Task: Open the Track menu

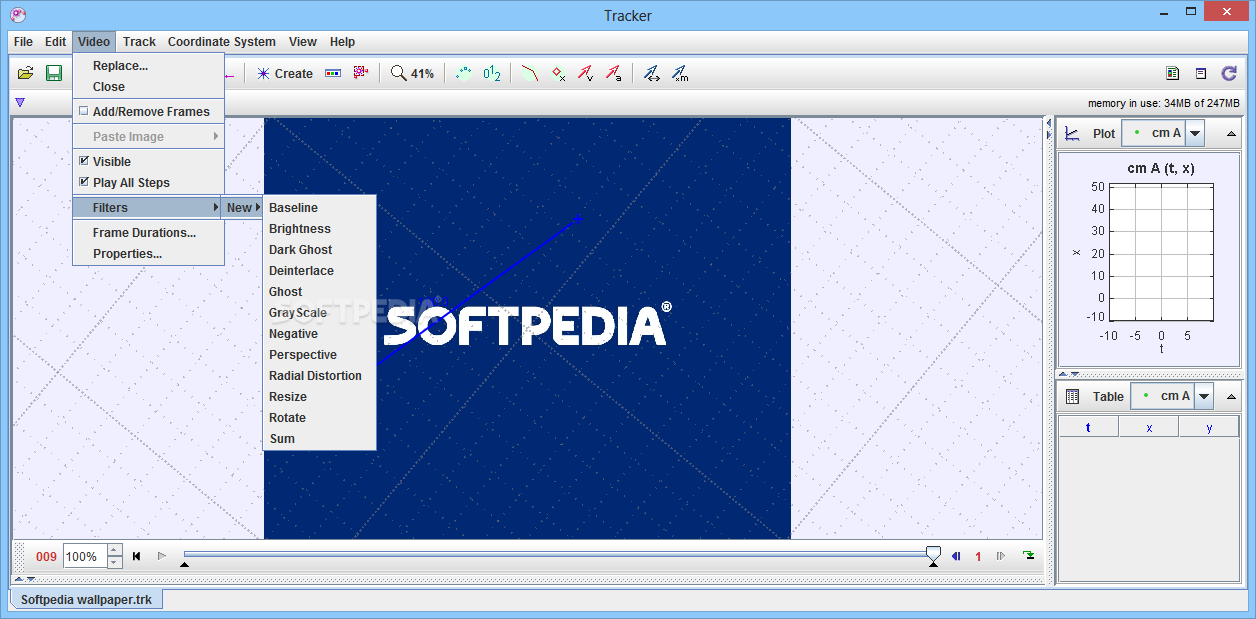Action: pyautogui.click(x=139, y=42)
